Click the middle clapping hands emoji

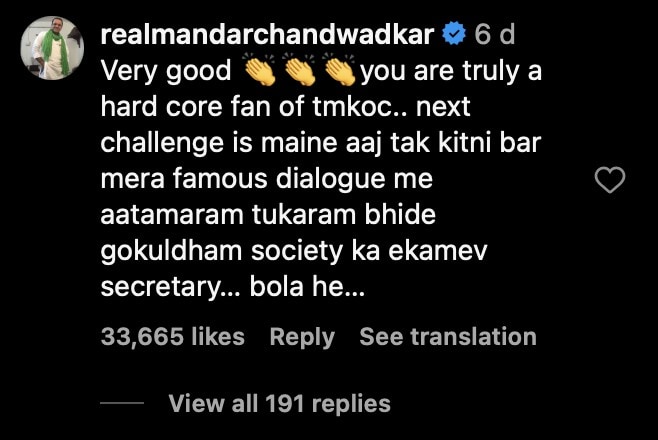[300, 70]
